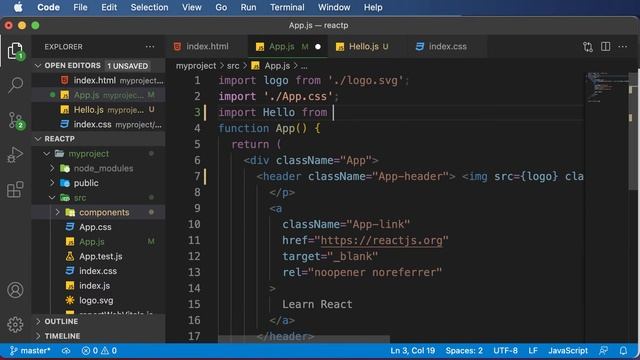This screenshot has width=640, height=360.
Task: Open App.css in file tree
Action: point(95,227)
